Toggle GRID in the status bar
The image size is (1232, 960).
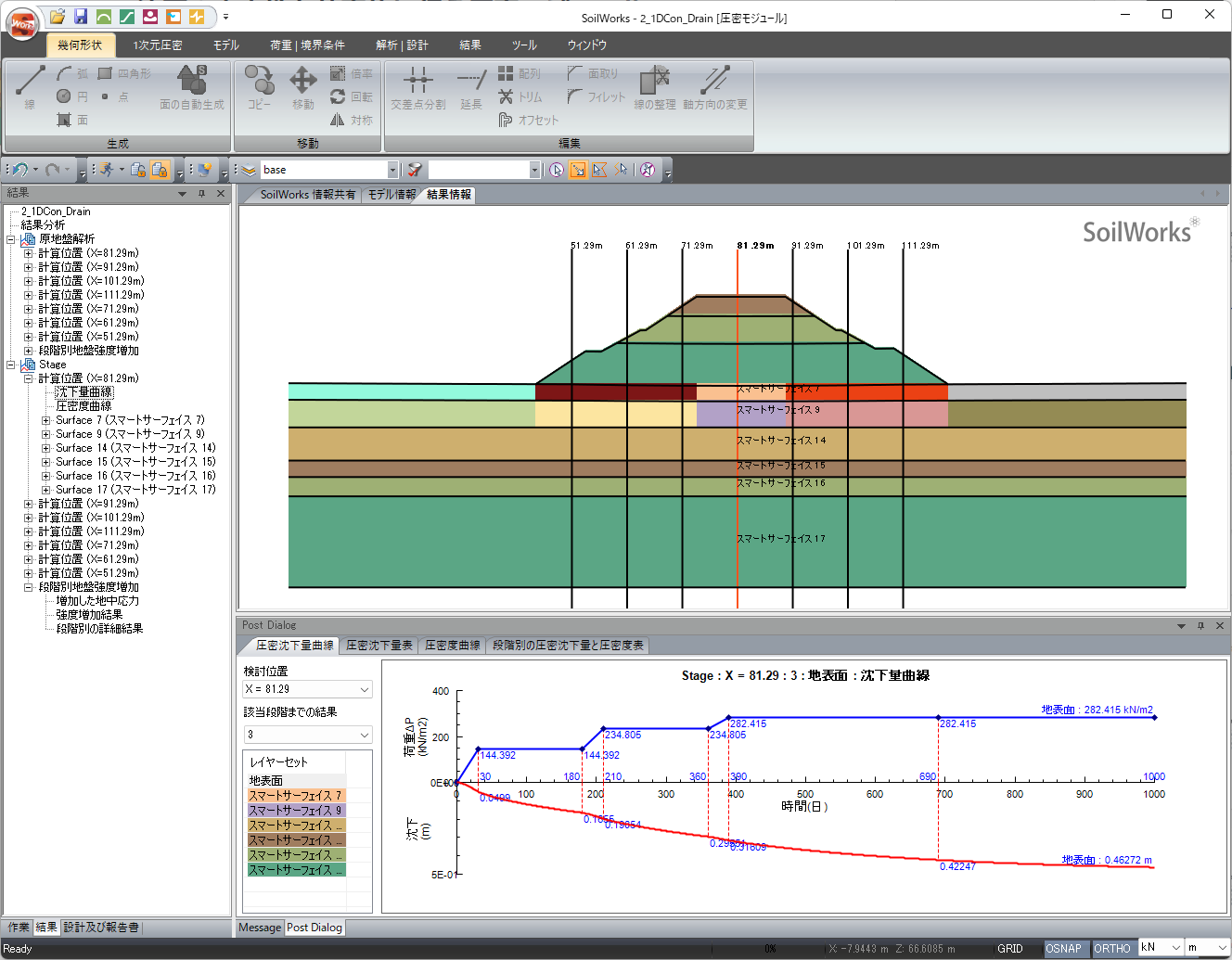tap(1010, 948)
